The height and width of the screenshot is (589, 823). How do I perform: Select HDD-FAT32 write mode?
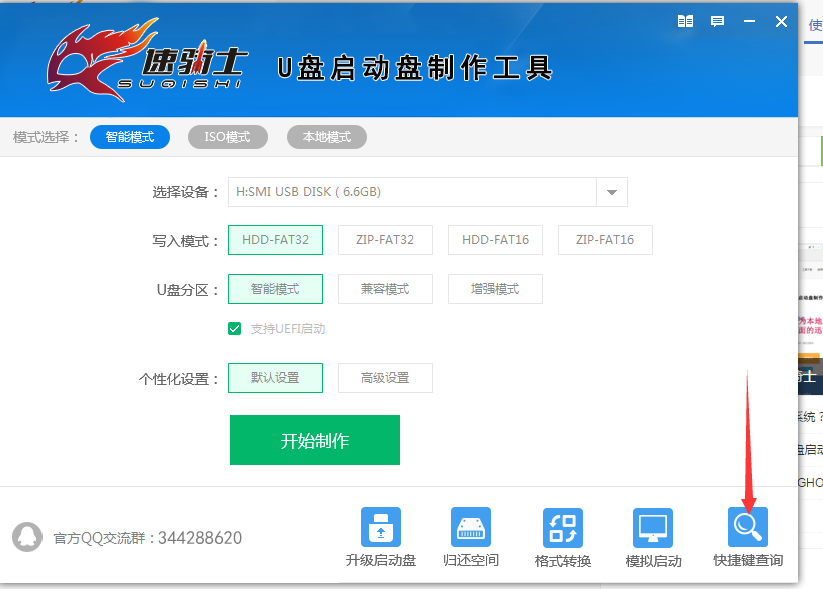point(275,240)
